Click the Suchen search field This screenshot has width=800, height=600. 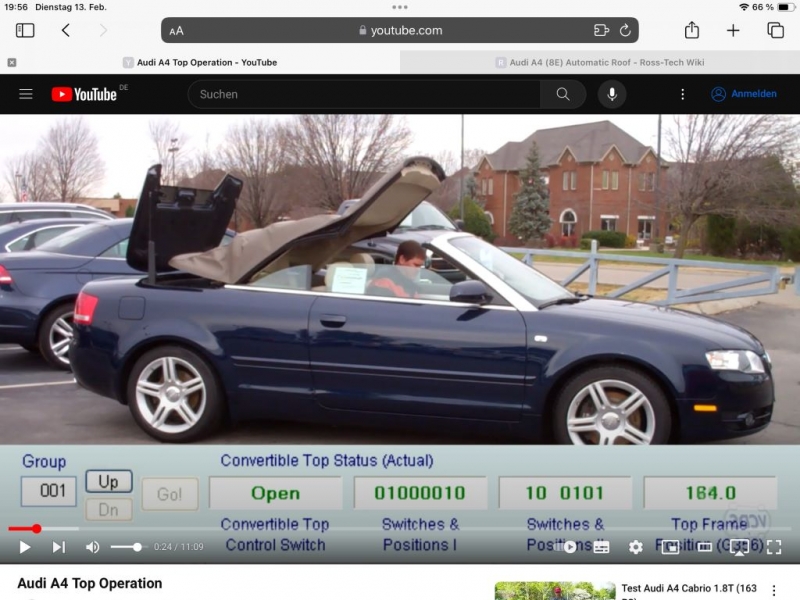(x=363, y=94)
